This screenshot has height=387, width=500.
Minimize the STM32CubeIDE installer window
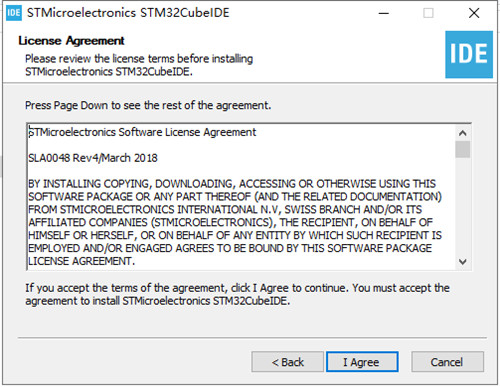[x=384, y=13]
